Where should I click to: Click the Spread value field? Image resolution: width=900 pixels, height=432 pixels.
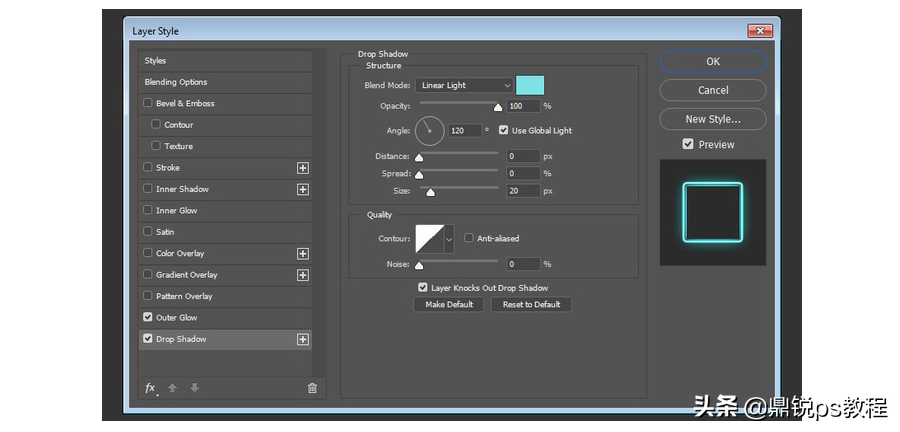click(523, 173)
